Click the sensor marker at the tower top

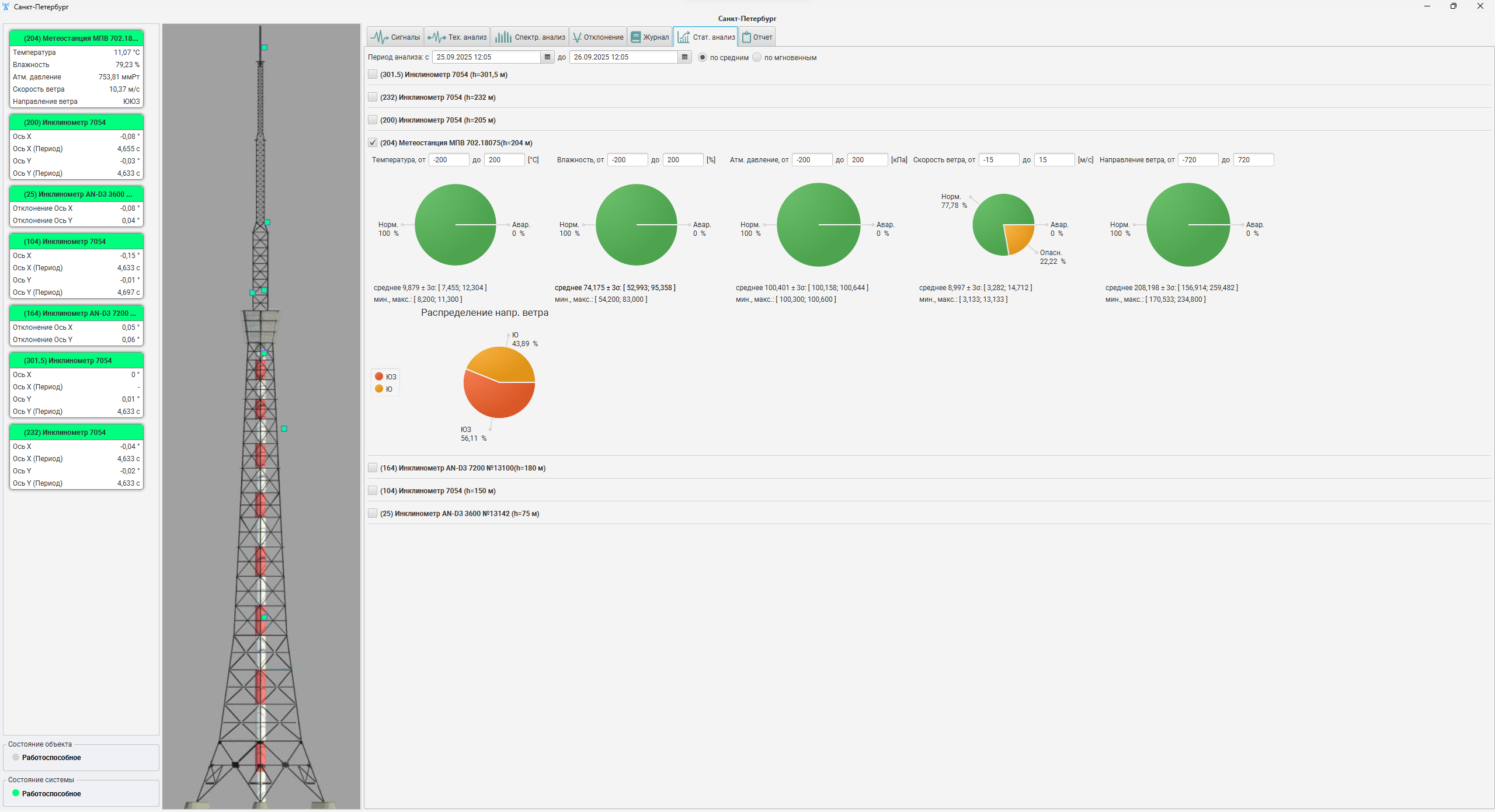[x=265, y=47]
